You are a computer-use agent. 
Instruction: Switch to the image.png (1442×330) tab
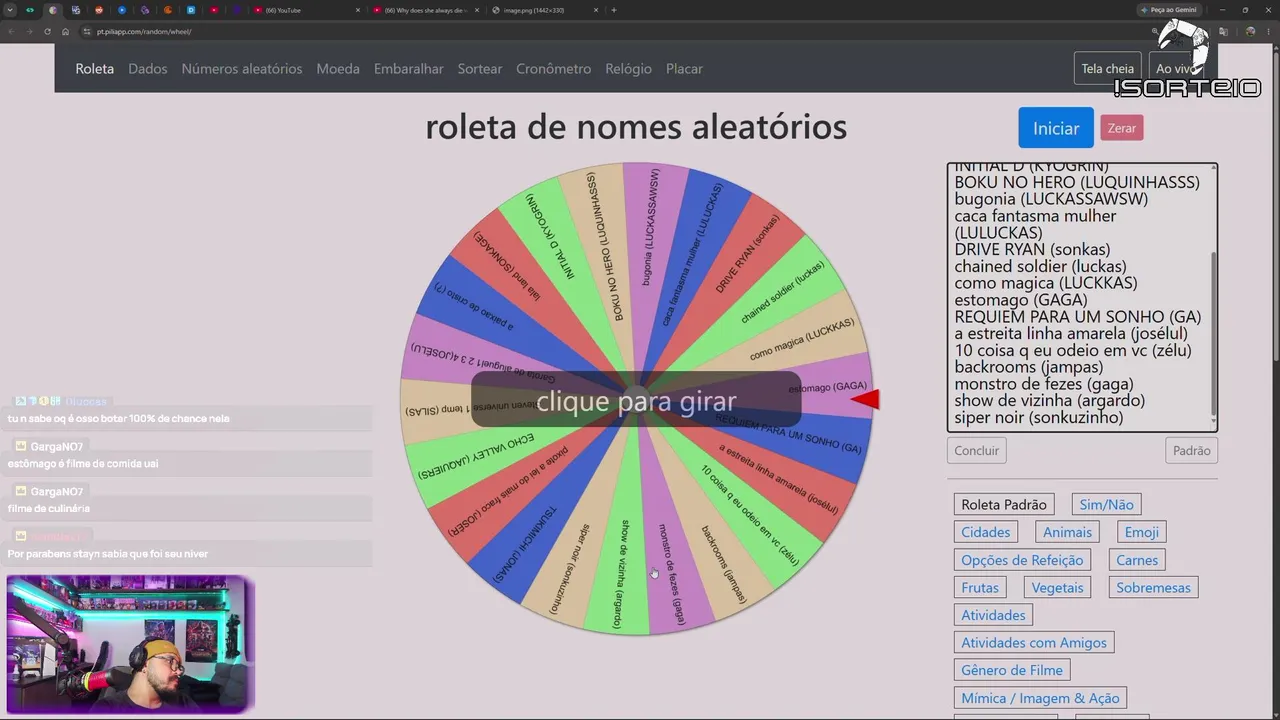545,10
